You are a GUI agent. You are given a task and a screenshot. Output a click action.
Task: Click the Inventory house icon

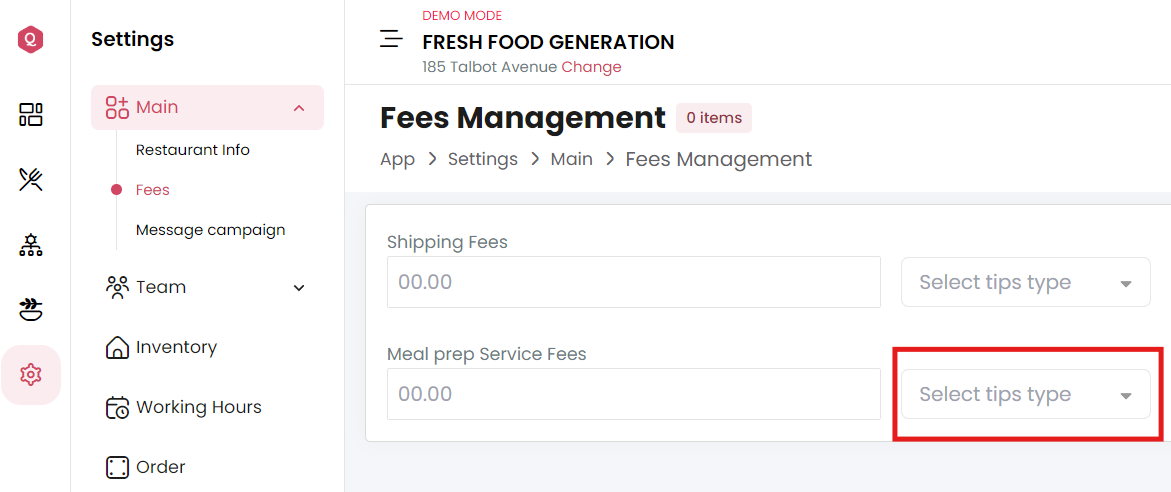118,347
